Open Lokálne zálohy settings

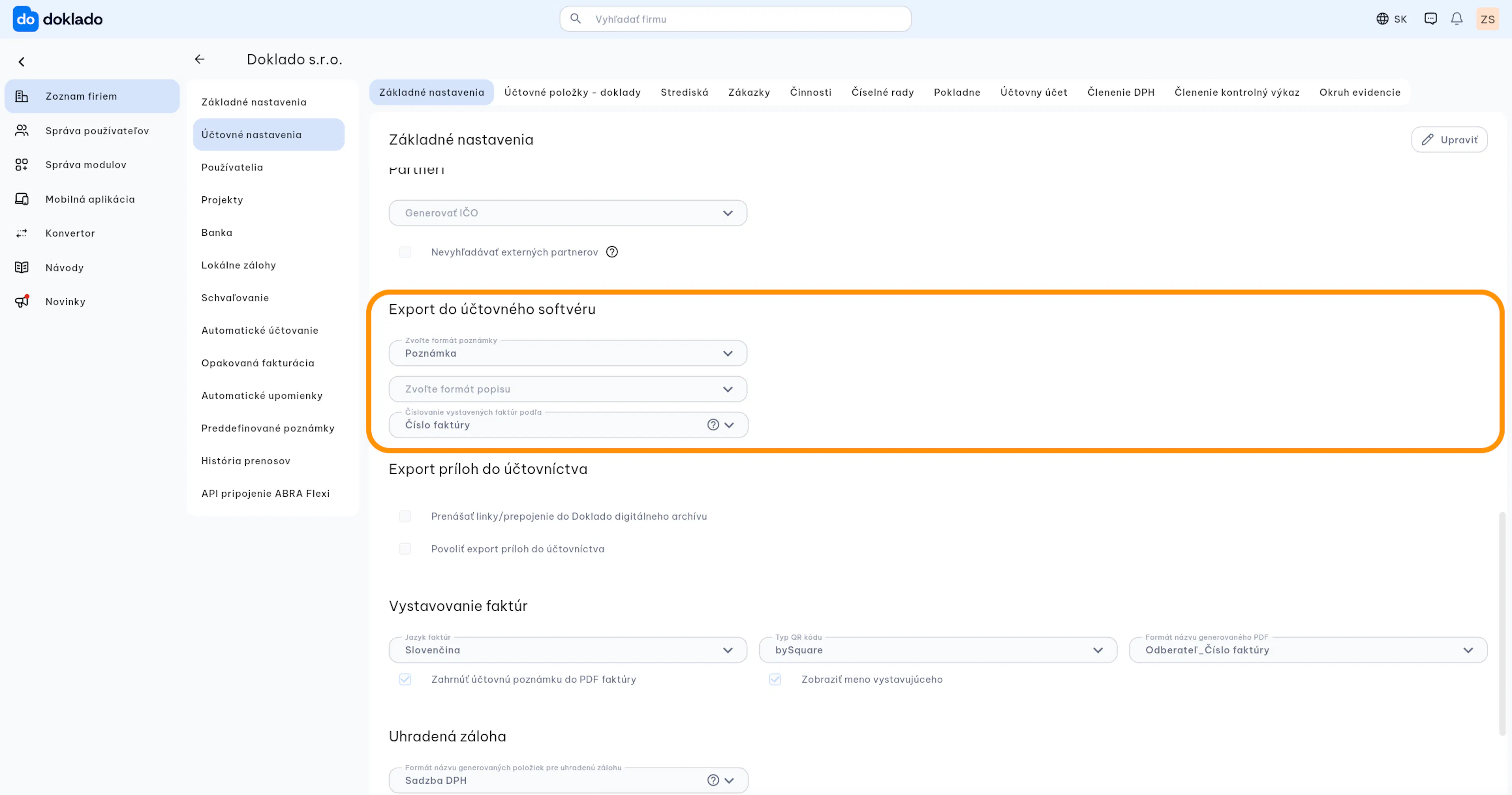[x=268, y=265]
